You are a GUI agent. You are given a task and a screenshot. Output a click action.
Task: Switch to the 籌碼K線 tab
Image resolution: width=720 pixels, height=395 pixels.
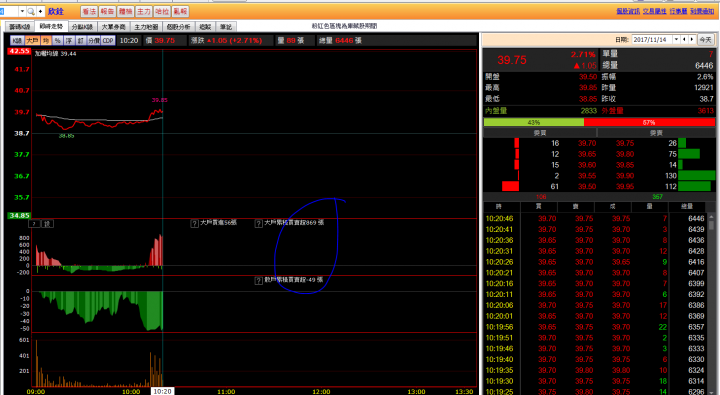19,27
